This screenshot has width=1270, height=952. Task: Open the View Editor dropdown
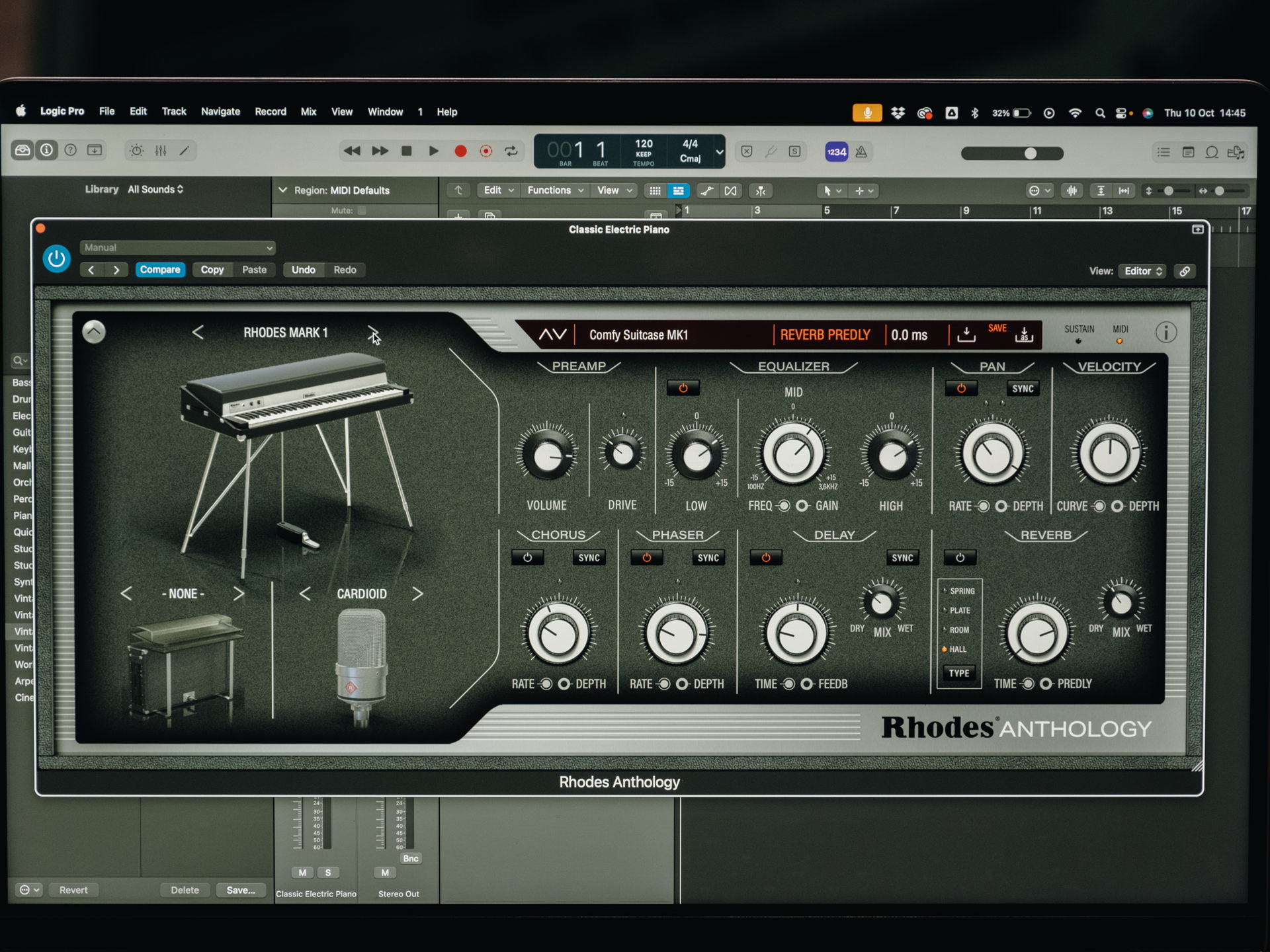(1142, 271)
